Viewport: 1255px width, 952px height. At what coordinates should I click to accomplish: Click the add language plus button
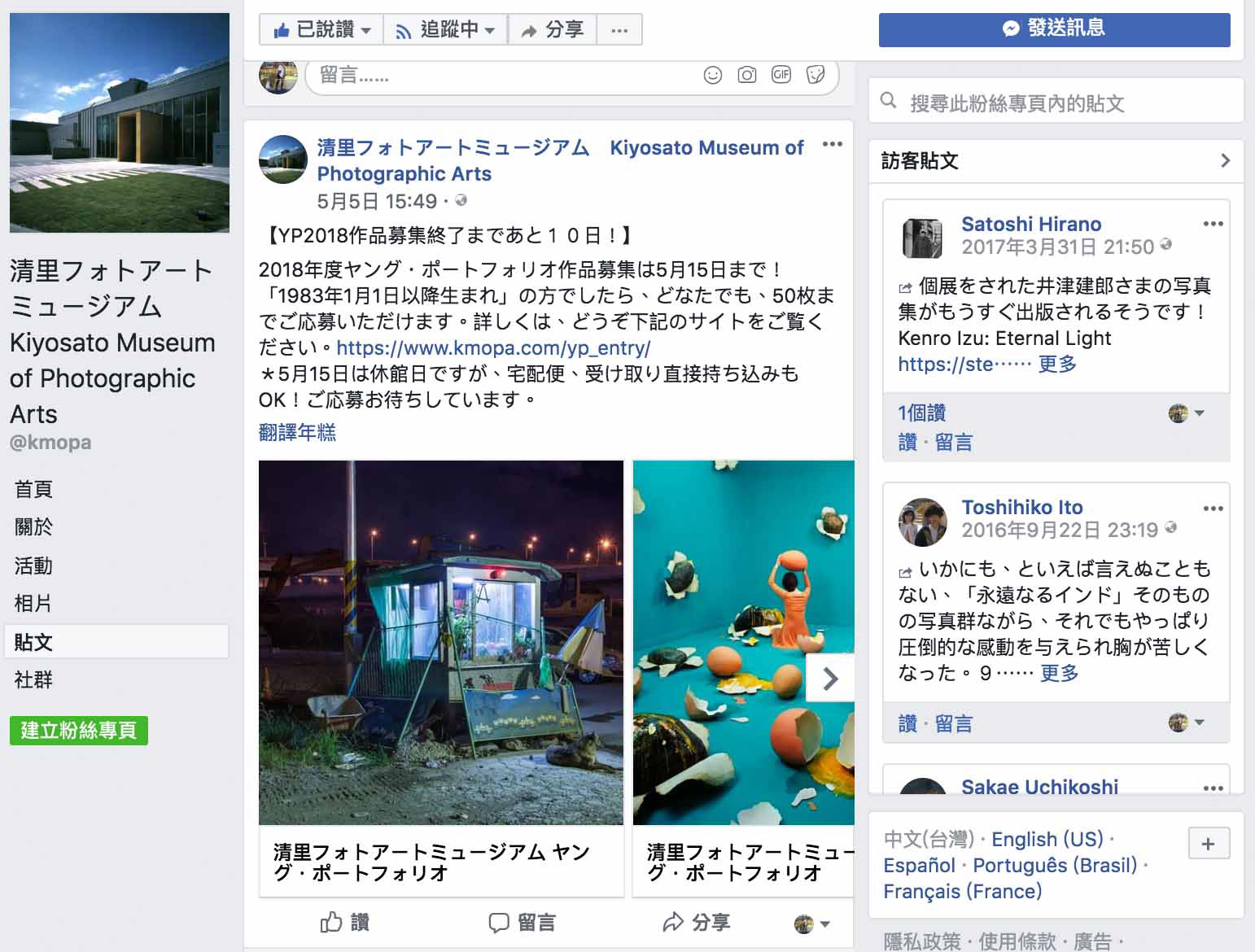[1209, 844]
